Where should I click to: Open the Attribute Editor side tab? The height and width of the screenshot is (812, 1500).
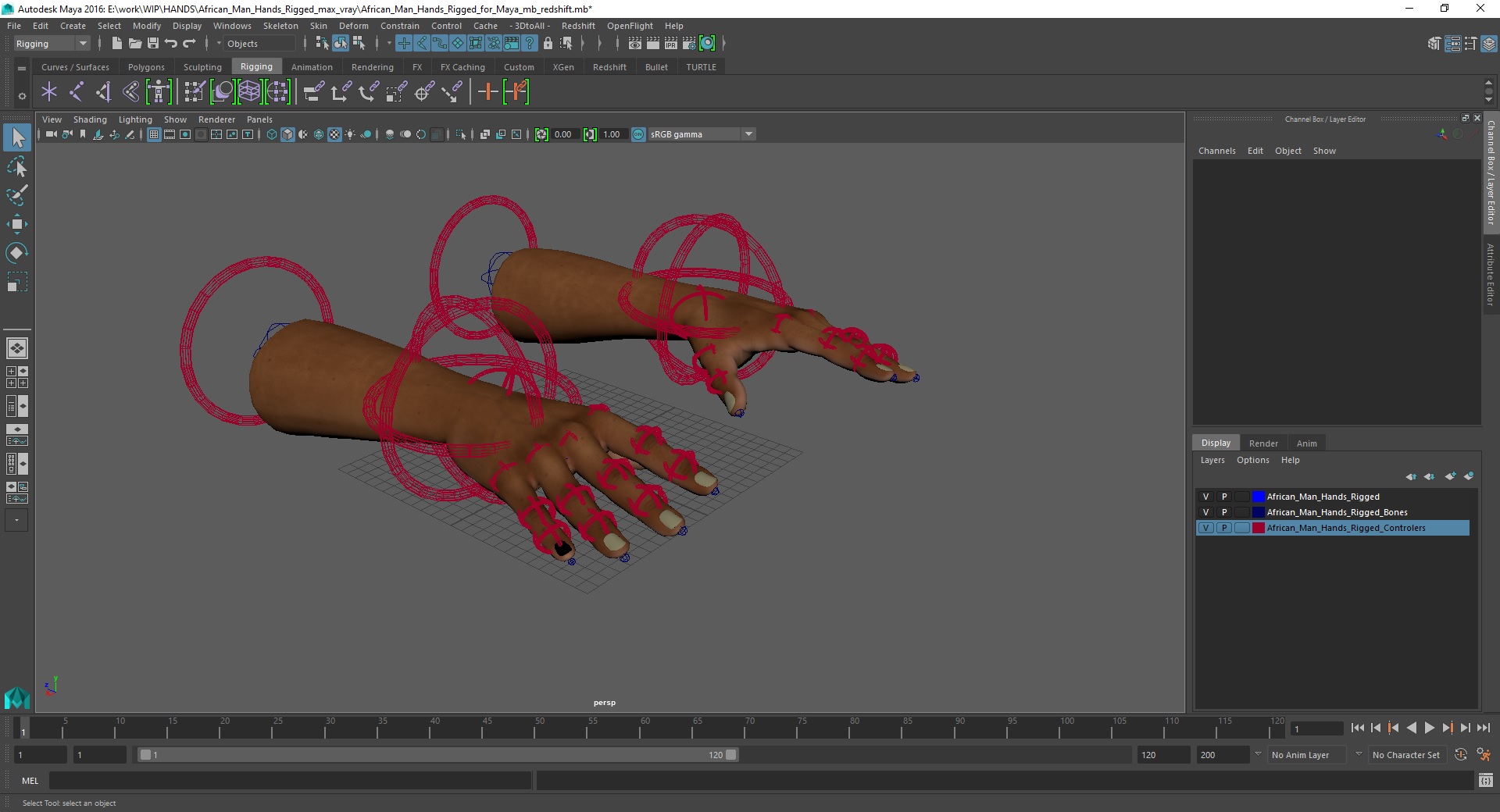(x=1491, y=274)
